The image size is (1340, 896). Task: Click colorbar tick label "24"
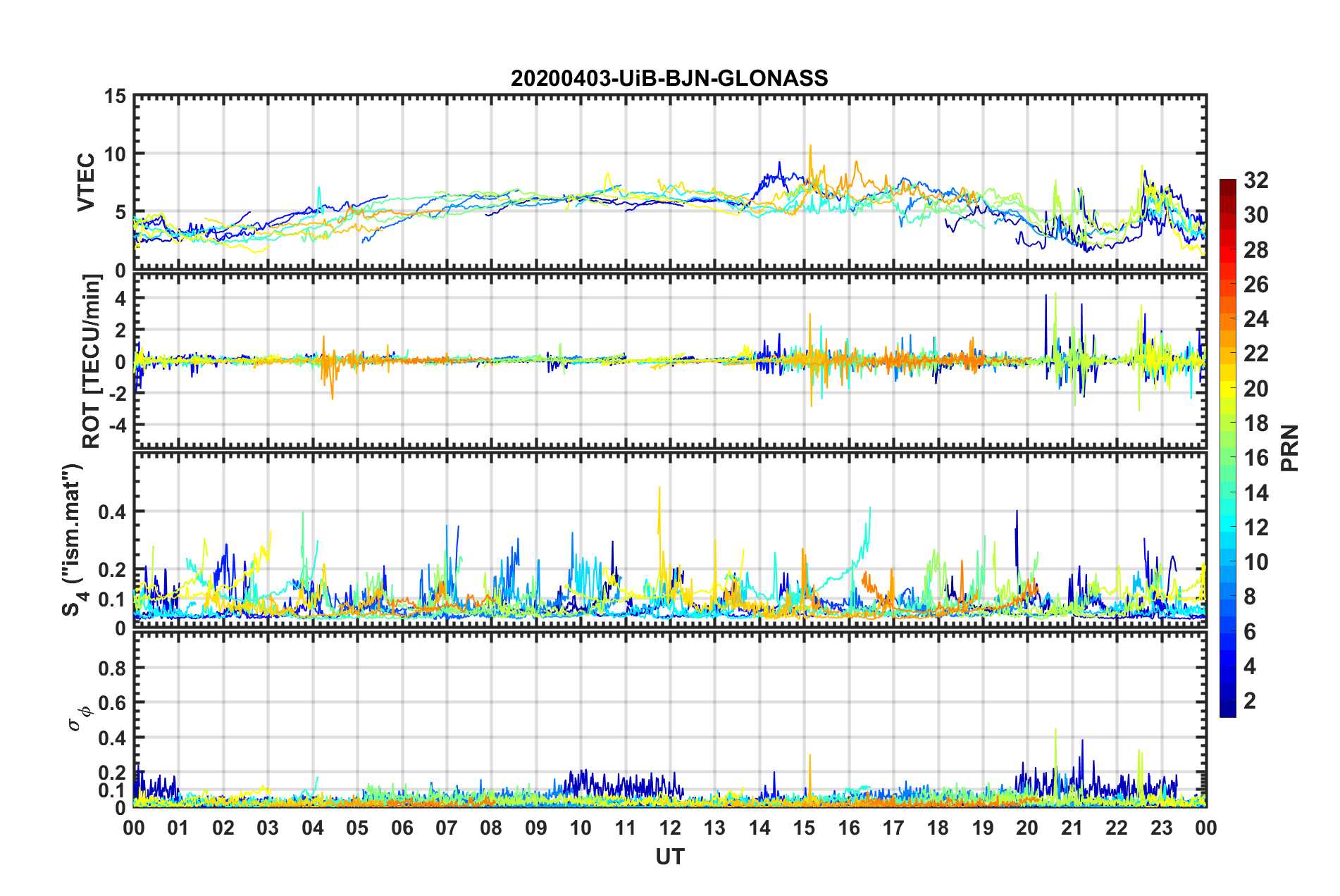[1255, 319]
